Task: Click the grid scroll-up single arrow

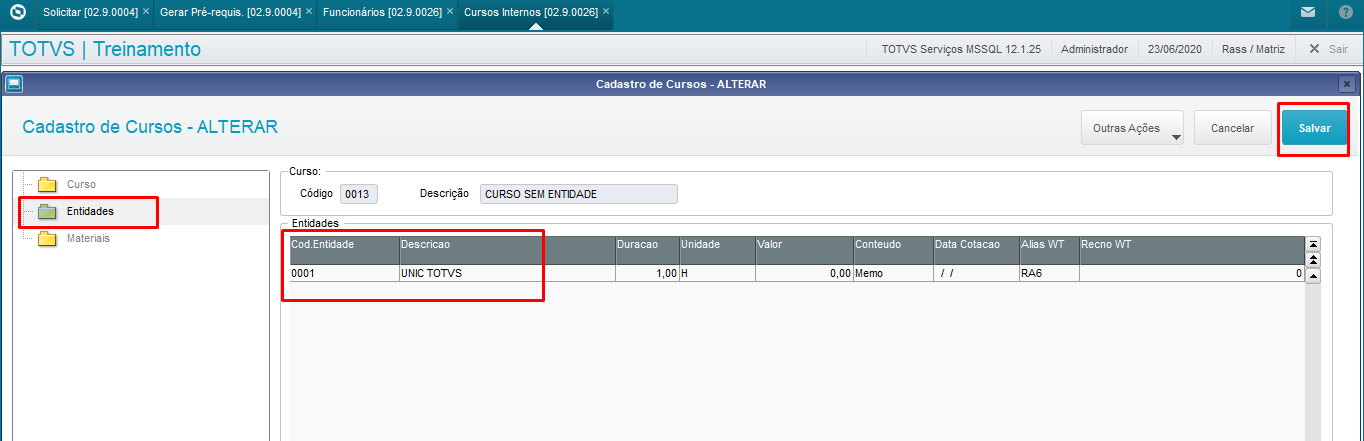Action: click(1314, 276)
